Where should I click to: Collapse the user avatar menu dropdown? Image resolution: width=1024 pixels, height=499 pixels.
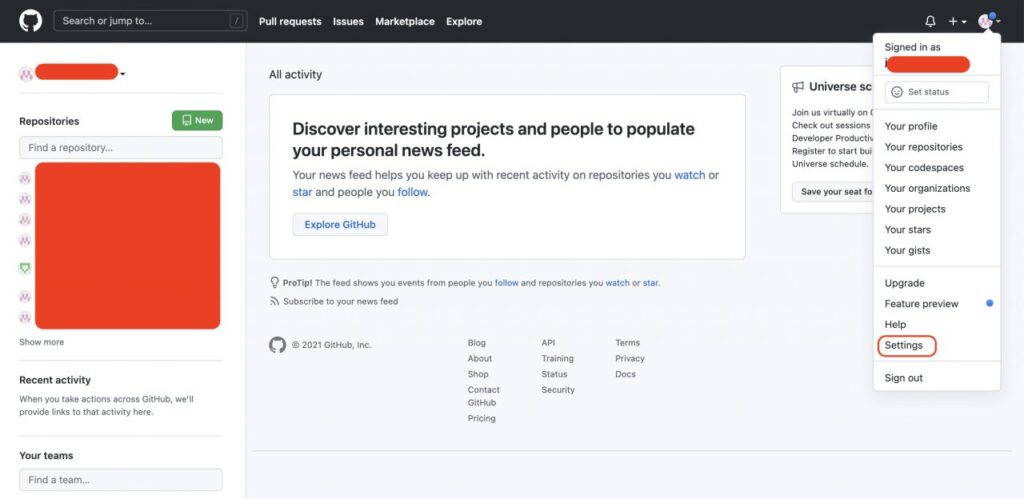click(988, 21)
